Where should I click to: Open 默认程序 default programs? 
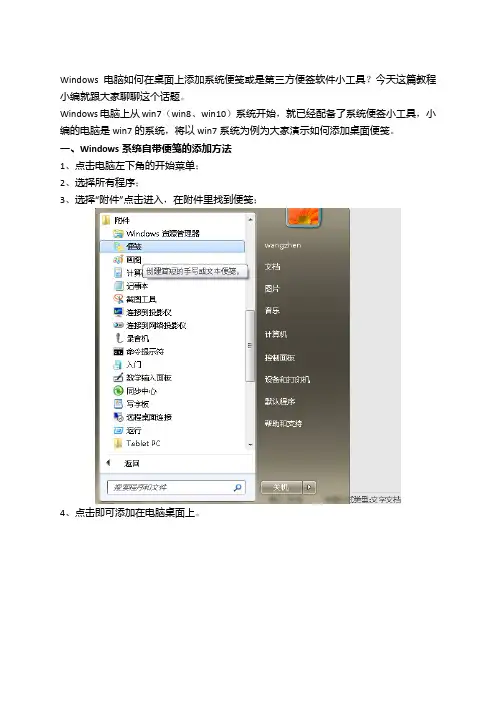tap(280, 402)
